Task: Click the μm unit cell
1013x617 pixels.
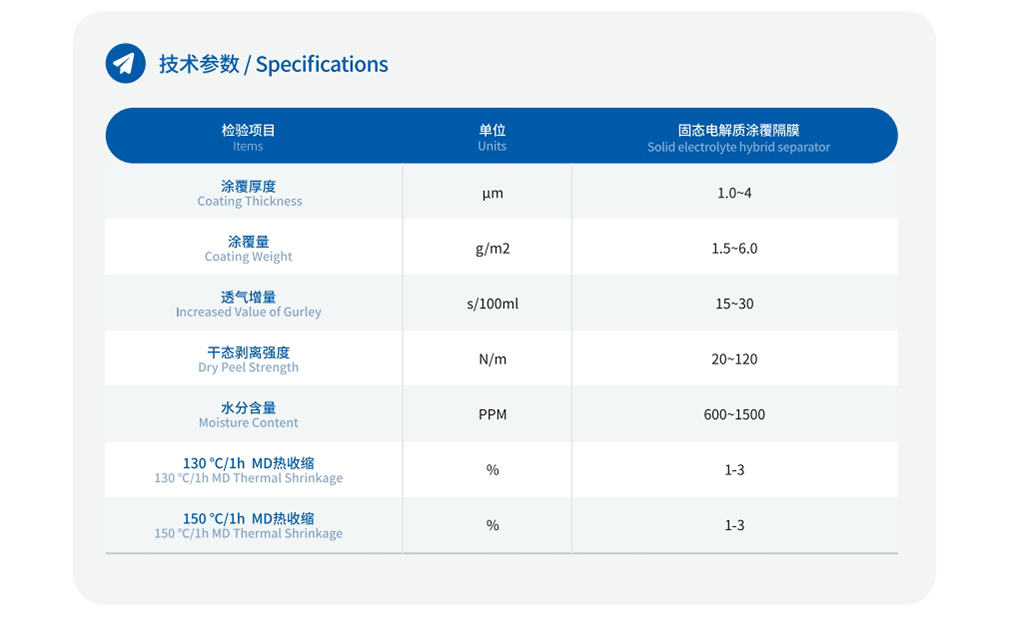Action: tap(492, 193)
